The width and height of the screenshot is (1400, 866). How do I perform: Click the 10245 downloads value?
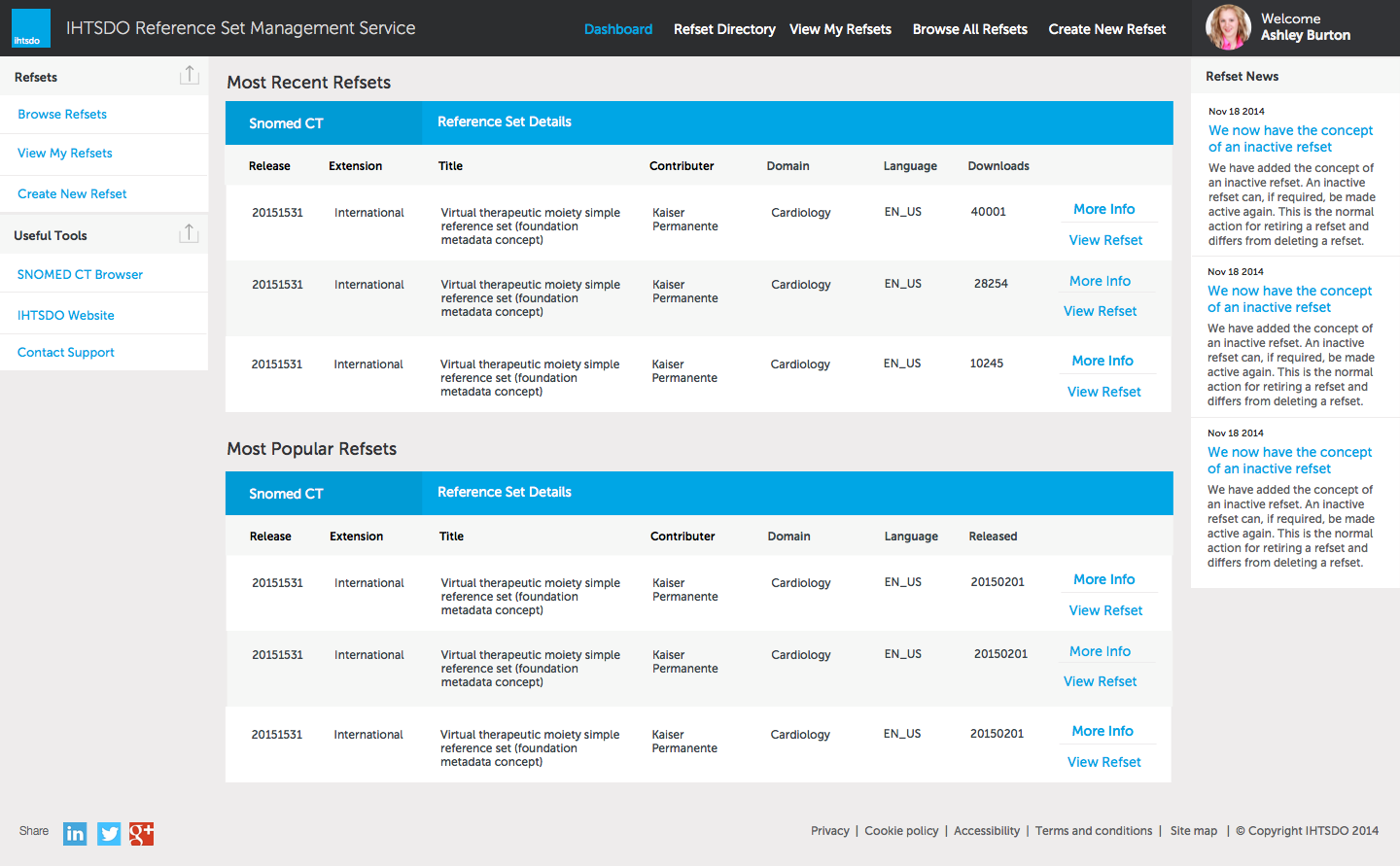pos(986,364)
